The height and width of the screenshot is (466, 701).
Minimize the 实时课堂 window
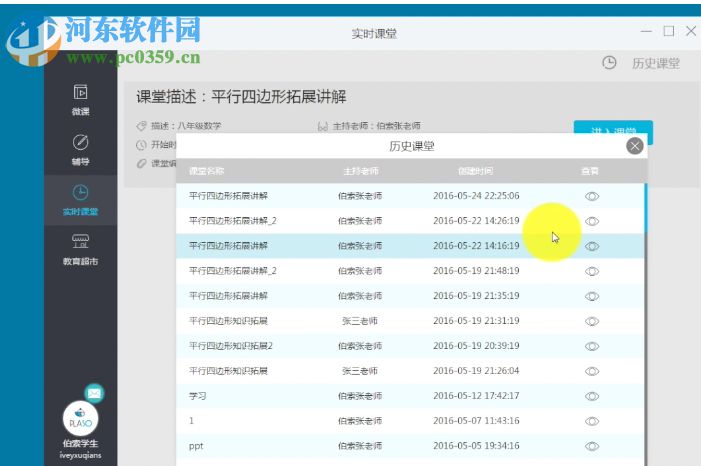pos(646,31)
